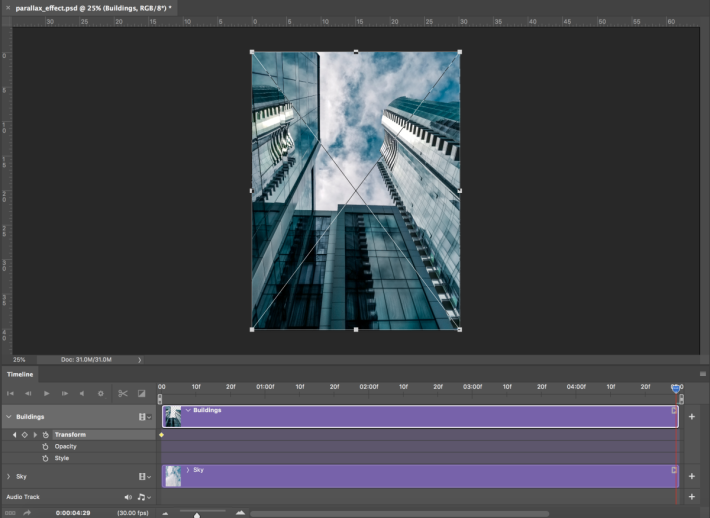
Task: Expand the Sky clip chevron in the clip bar
Action: point(188,470)
